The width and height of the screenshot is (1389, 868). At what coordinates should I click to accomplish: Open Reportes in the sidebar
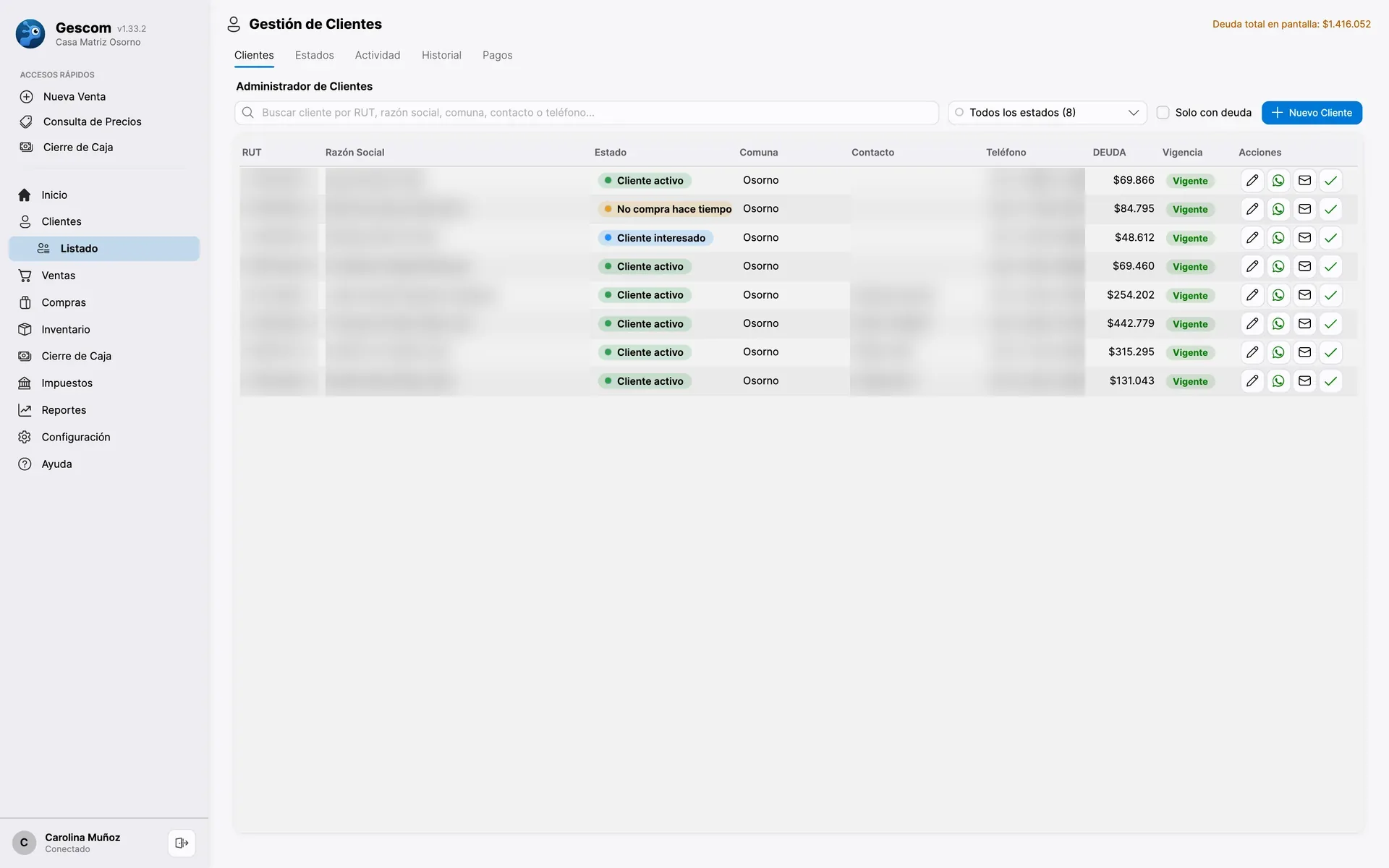pos(104,410)
